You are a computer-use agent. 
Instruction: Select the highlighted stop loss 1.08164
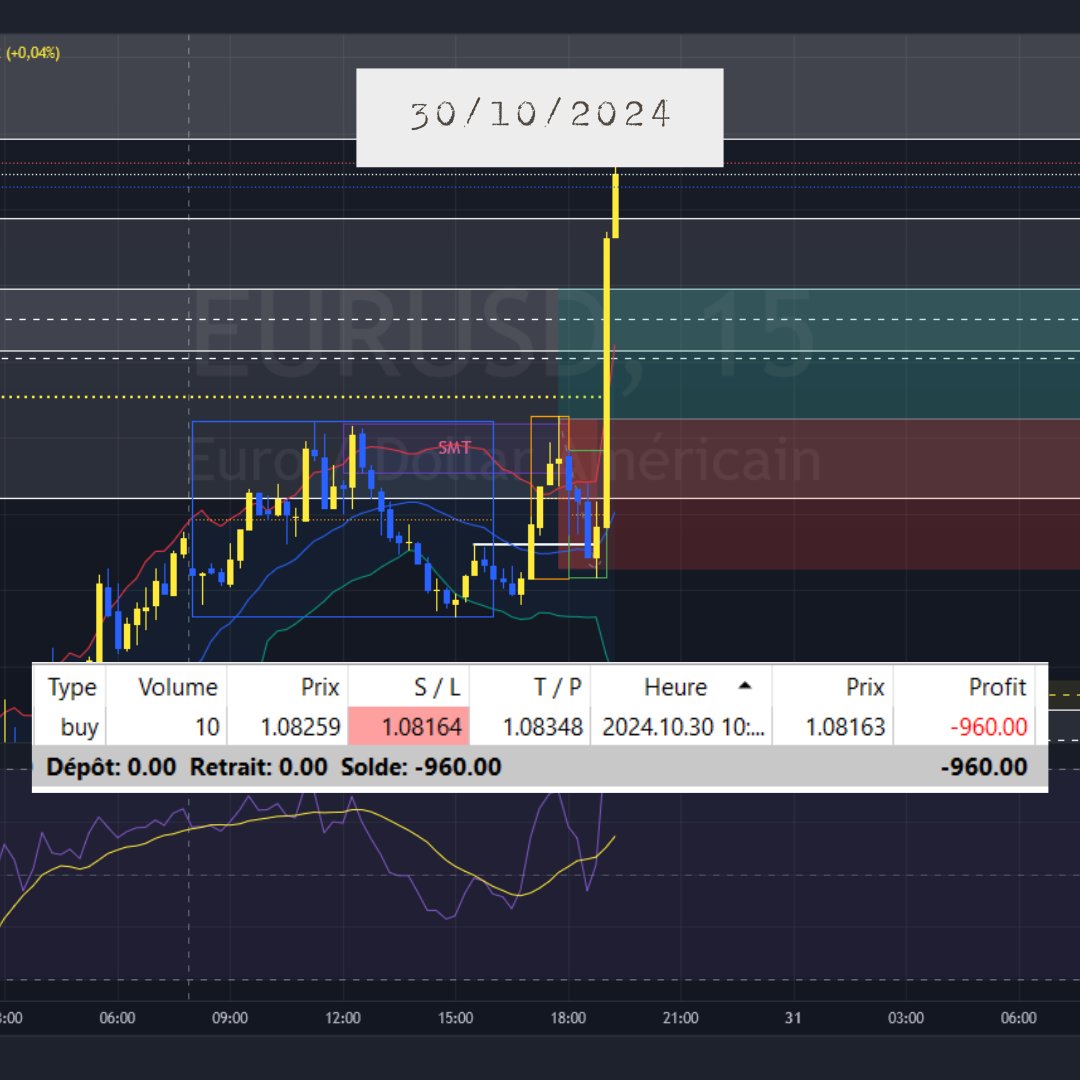[x=409, y=727]
